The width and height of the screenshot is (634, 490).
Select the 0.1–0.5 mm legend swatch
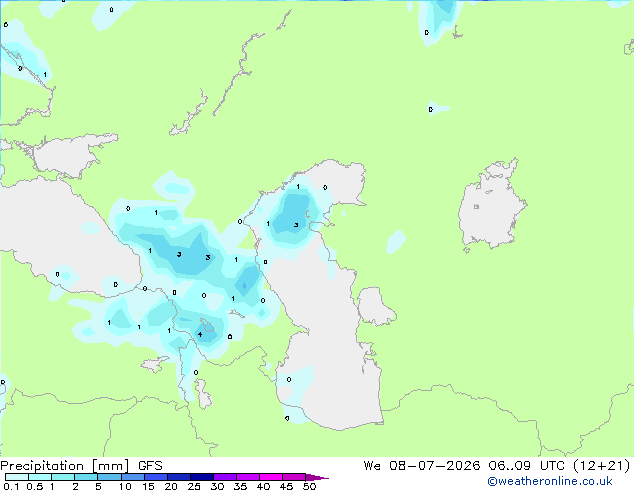click(x=17, y=477)
